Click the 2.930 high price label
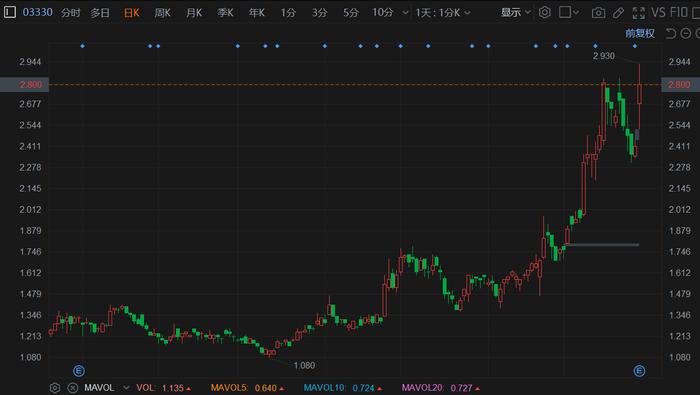This screenshot has width=700, height=395. [x=604, y=56]
